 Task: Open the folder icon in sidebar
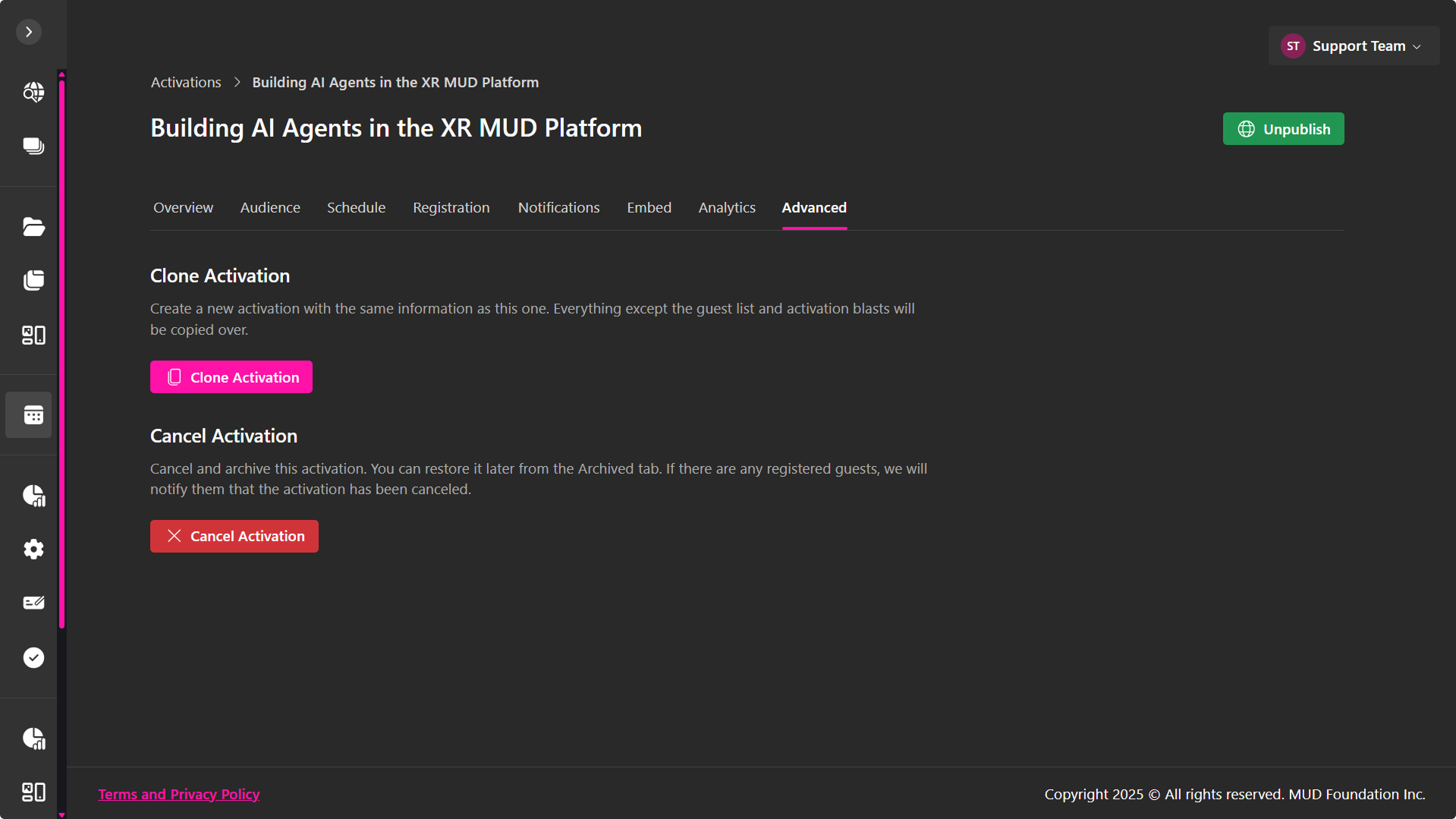point(33,227)
